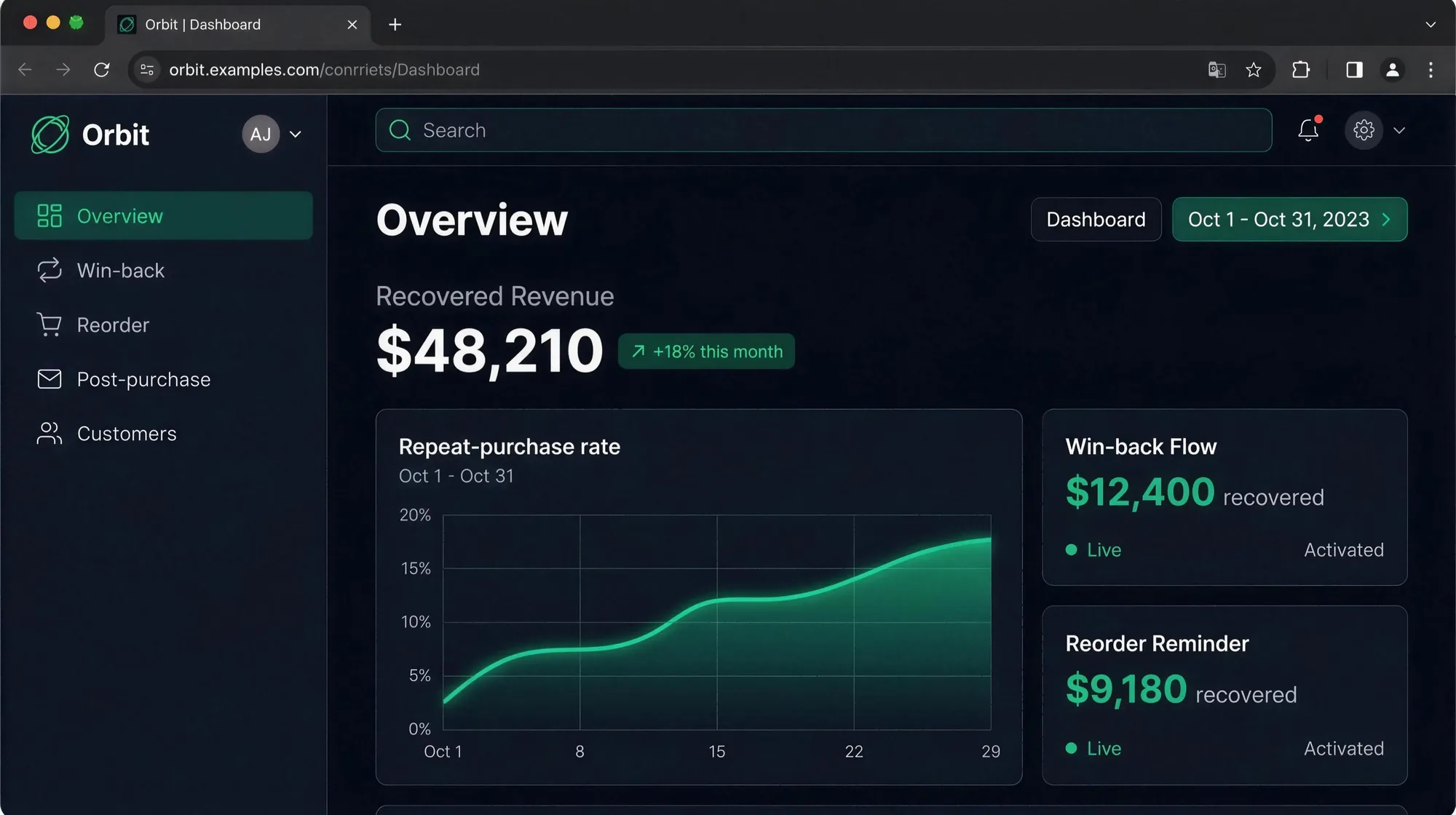Image resolution: width=1456 pixels, height=815 pixels.
Task: Click the Oct 1 - Oct 31 chart subtitle
Action: tap(456, 476)
